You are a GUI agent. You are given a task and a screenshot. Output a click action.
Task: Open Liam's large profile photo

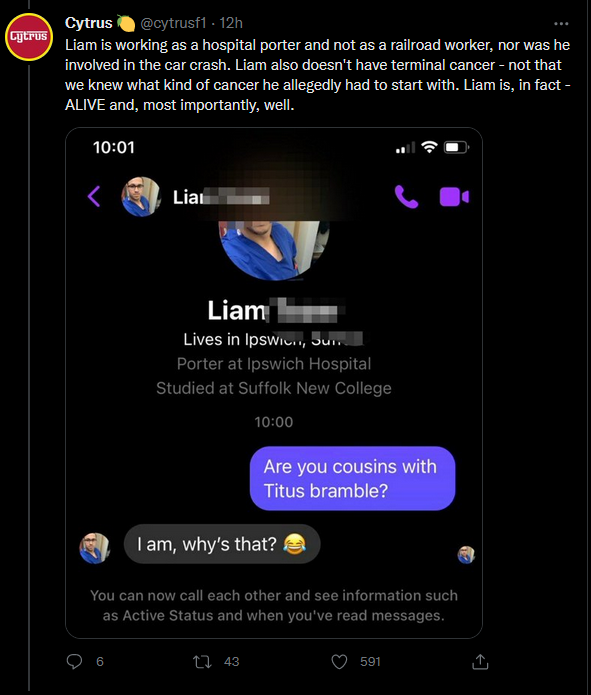(274, 250)
